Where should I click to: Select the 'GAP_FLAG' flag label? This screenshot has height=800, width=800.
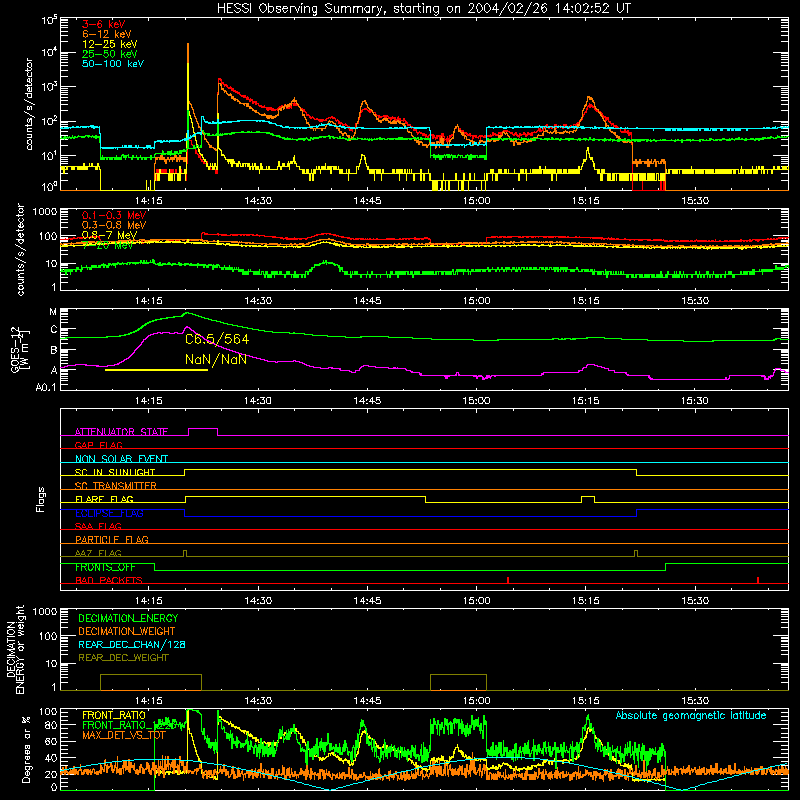pos(98,445)
